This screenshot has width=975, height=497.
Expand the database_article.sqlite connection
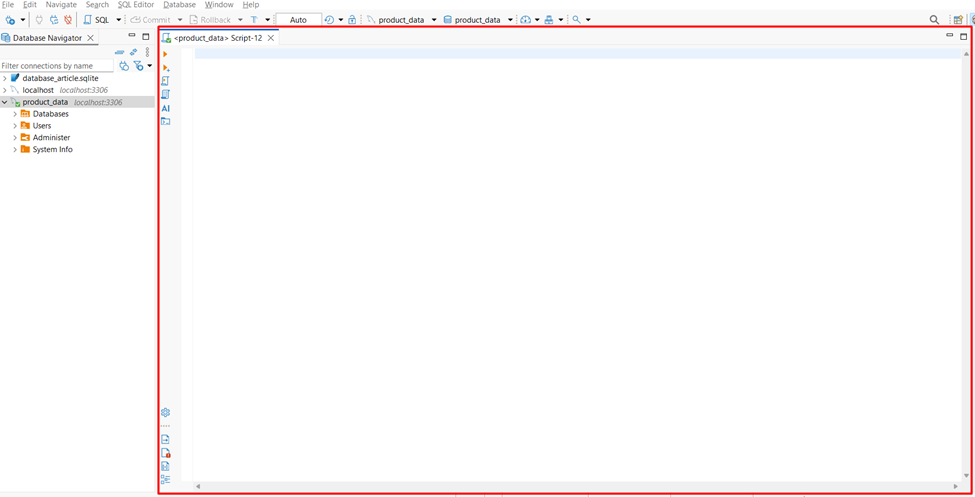coord(5,78)
